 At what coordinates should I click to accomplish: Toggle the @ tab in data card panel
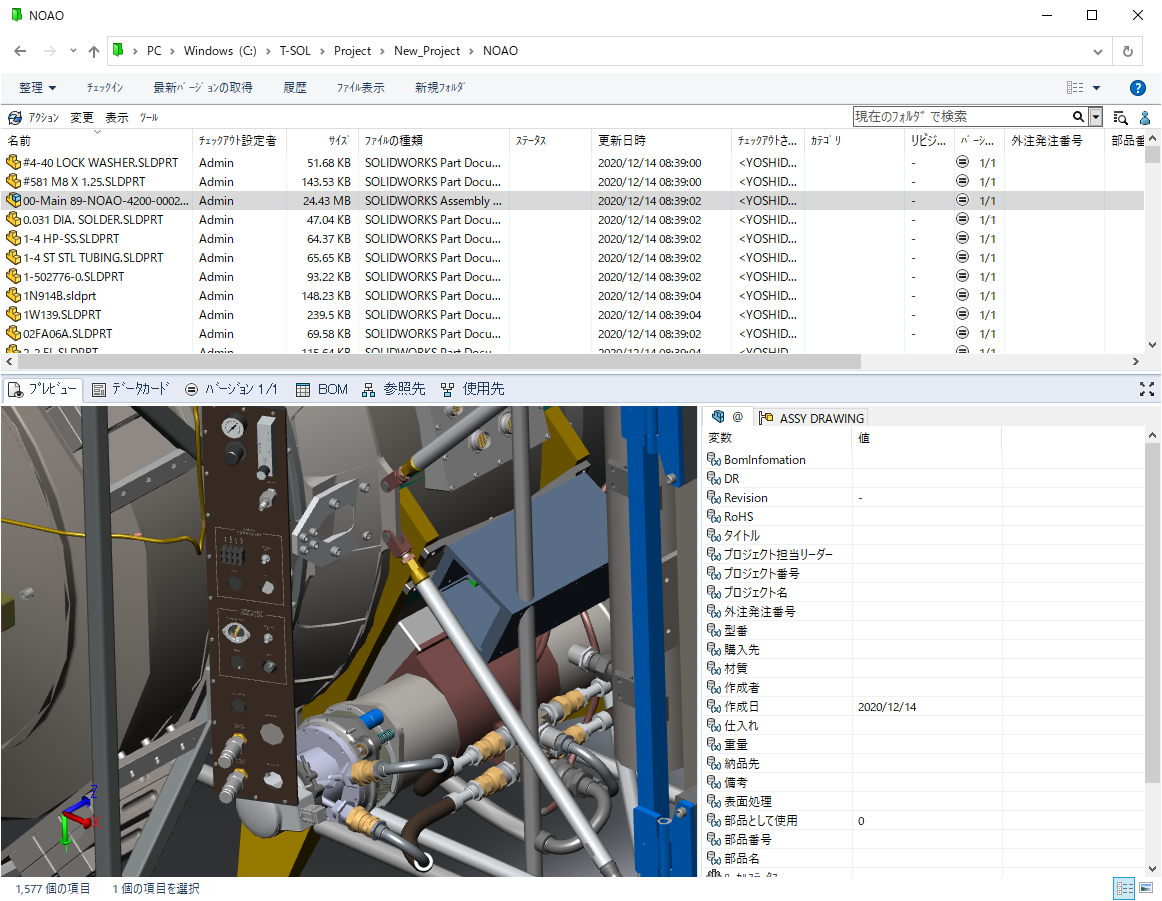pos(735,418)
